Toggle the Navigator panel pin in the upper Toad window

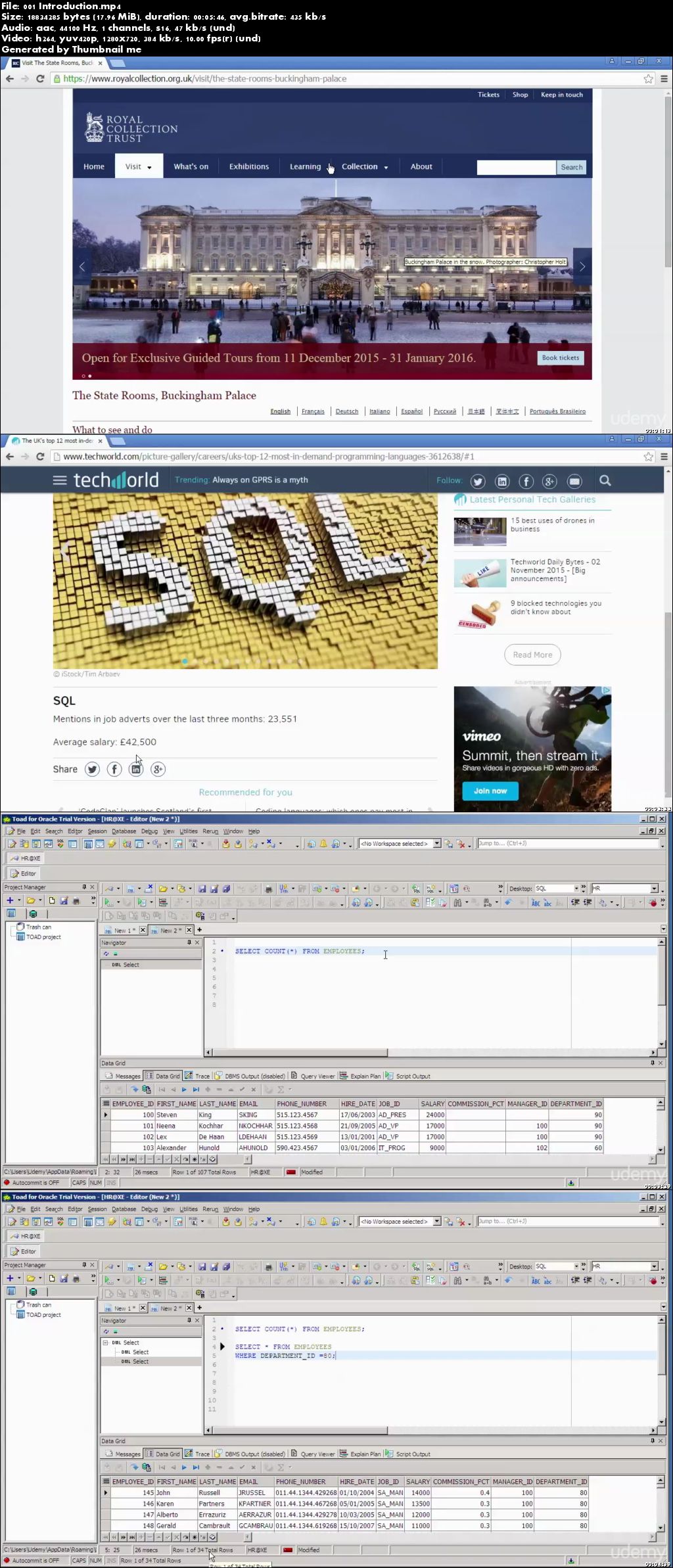coord(189,942)
